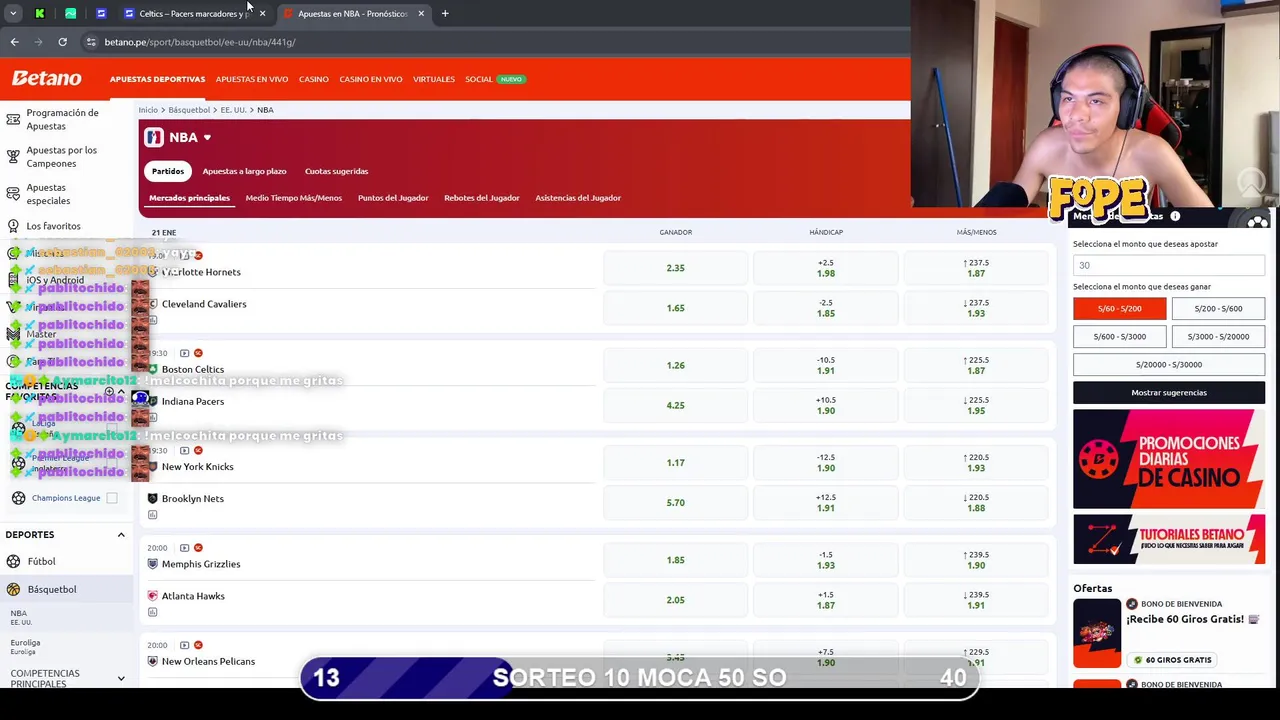Viewport: 1280px width, 720px height.
Task: Bet on Cleveland Cavaliers winner 1.65
Action: tap(675, 308)
